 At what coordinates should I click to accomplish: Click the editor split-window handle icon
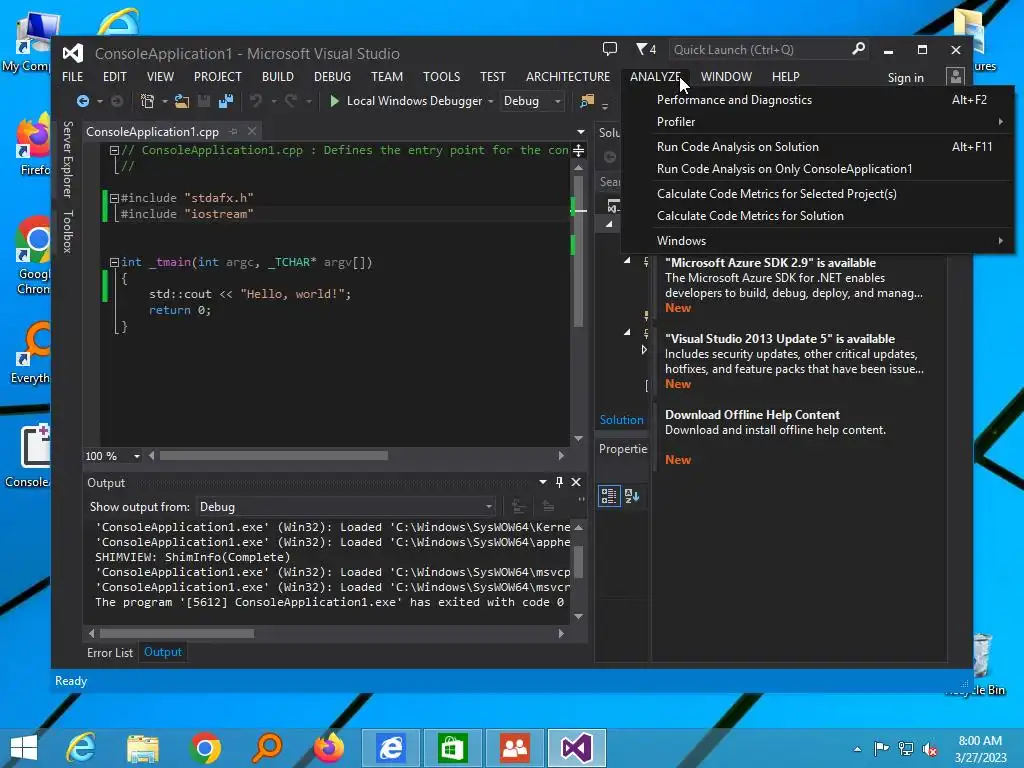[x=579, y=151]
